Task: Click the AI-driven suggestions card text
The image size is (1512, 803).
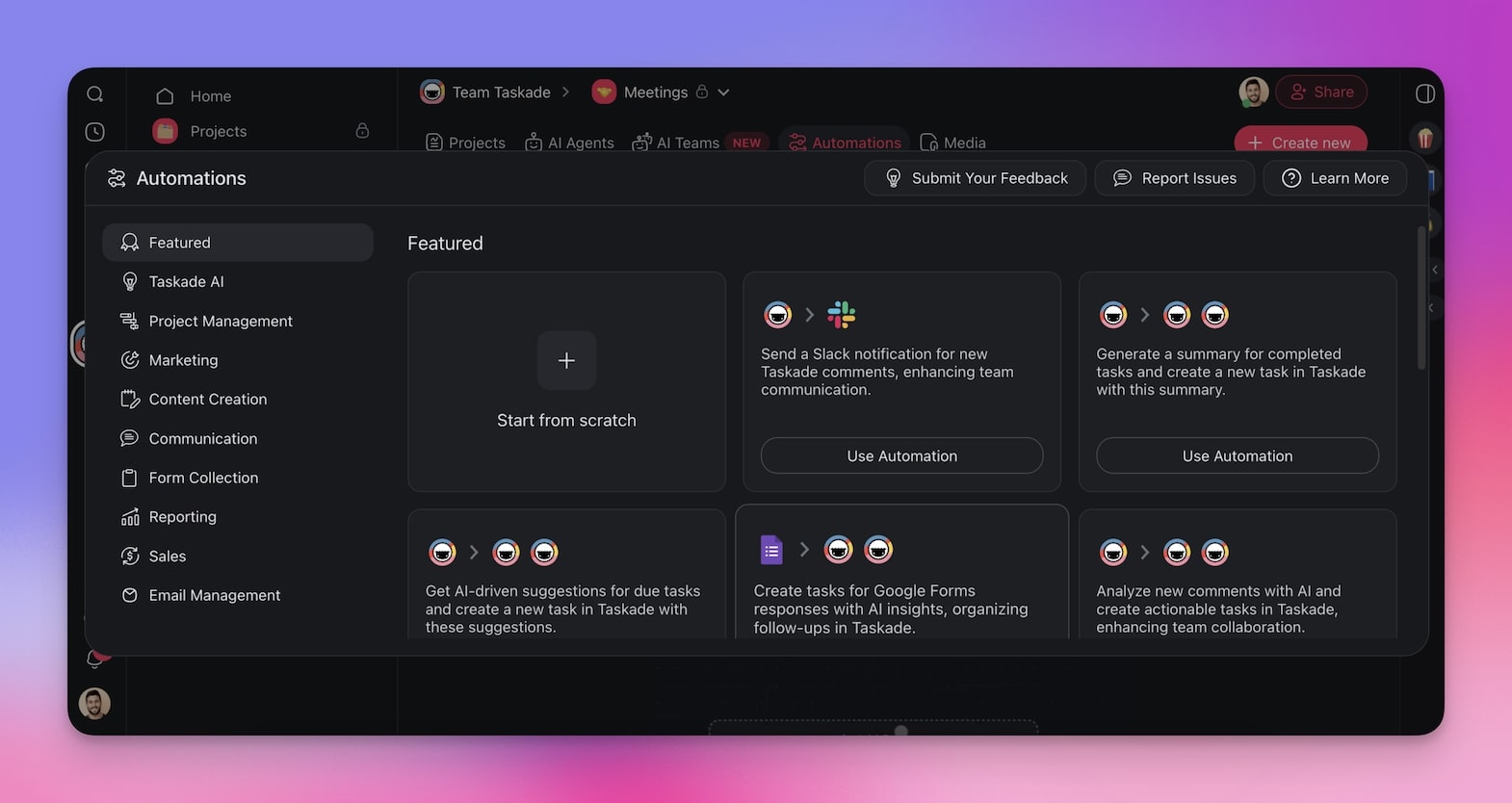Action: point(563,609)
